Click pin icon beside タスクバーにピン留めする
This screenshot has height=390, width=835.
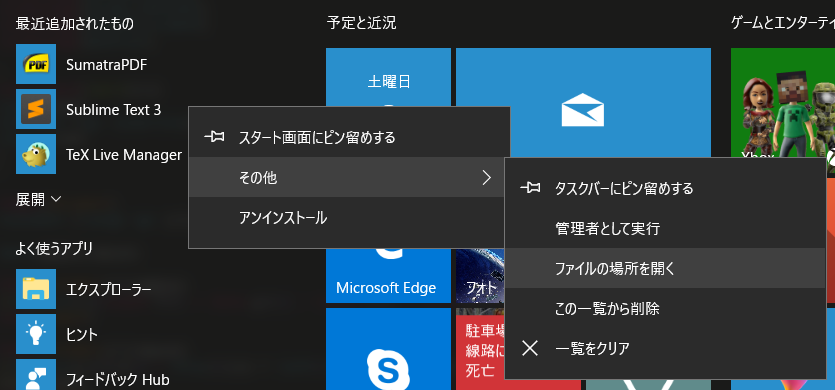point(530,188)
